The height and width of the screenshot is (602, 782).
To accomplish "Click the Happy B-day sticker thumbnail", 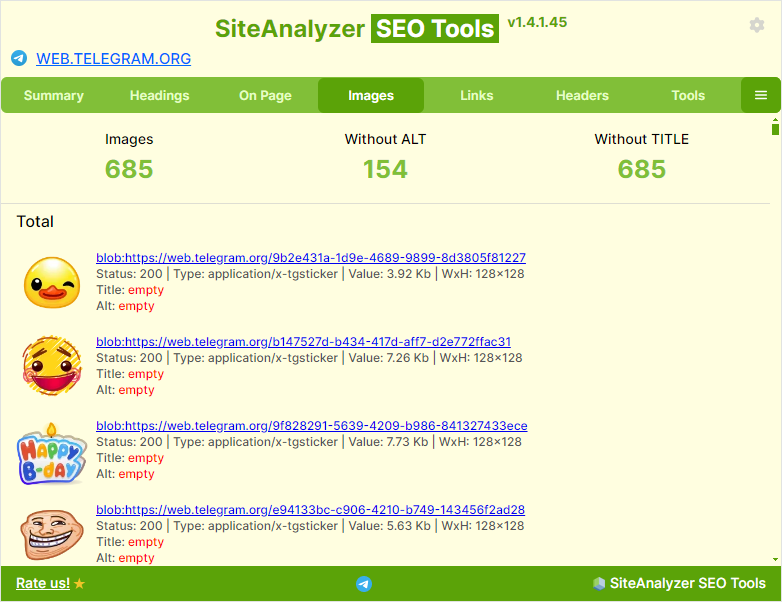I will coord(52,454).
